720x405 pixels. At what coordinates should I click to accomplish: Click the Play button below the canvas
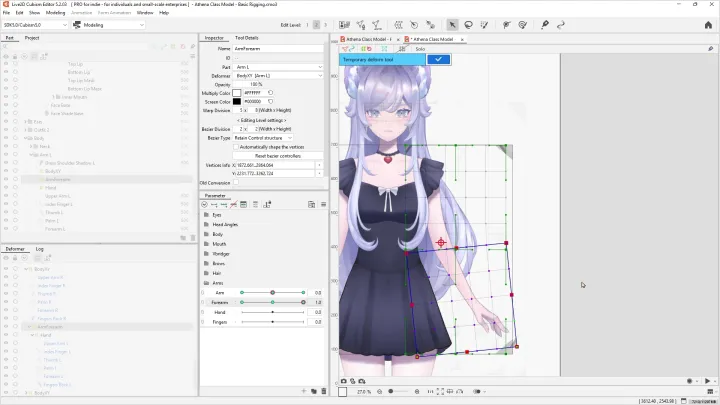tap(707, 381)
